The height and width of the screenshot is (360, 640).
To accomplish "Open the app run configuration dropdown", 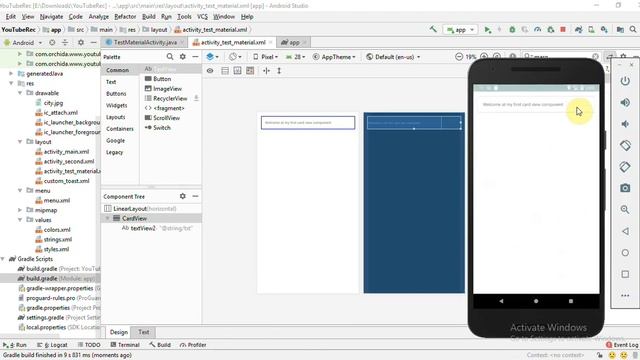I will coord(460,29).
